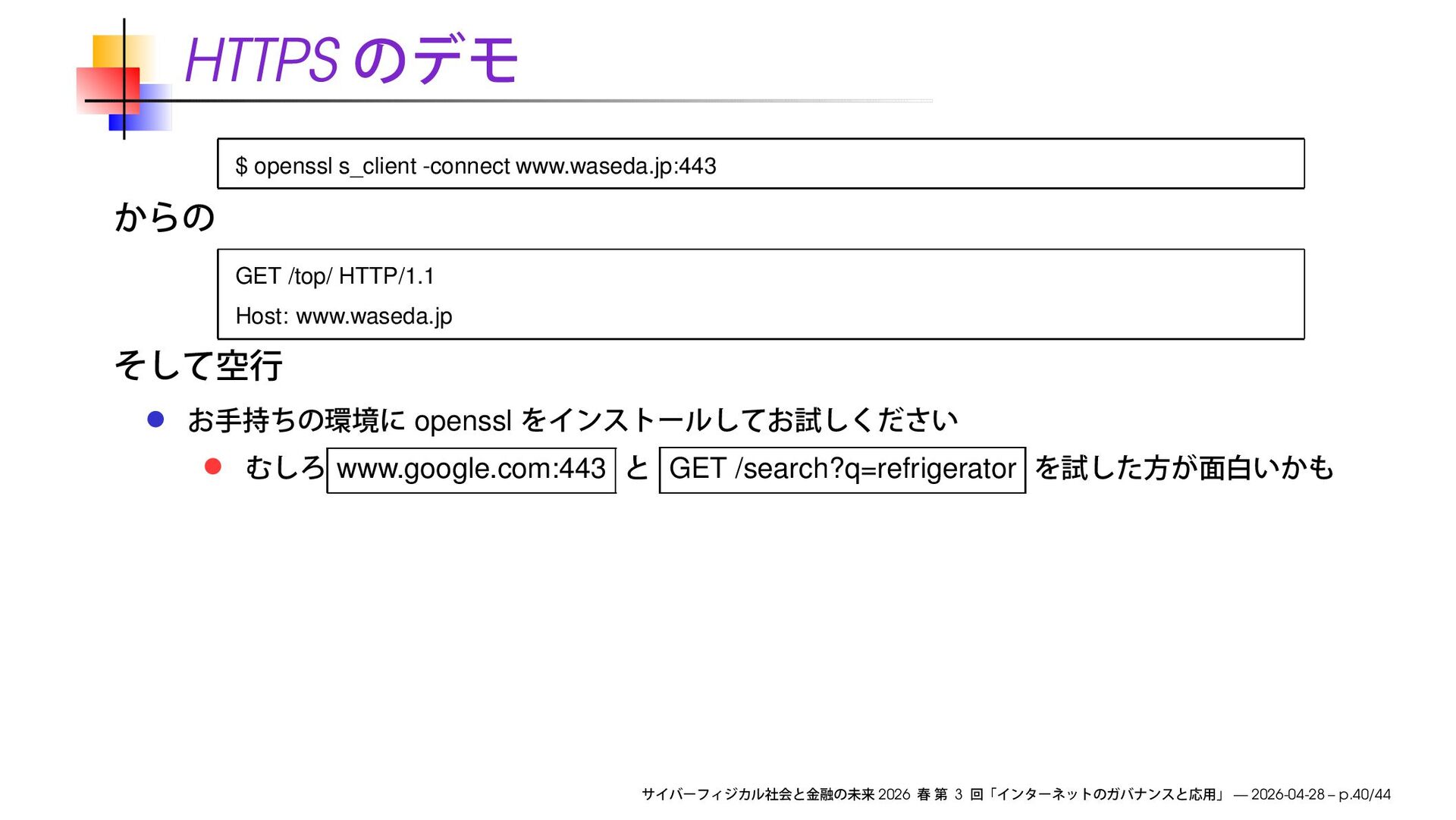Click the boxed GET /search?q=refrigerator text

pos(842,470)
